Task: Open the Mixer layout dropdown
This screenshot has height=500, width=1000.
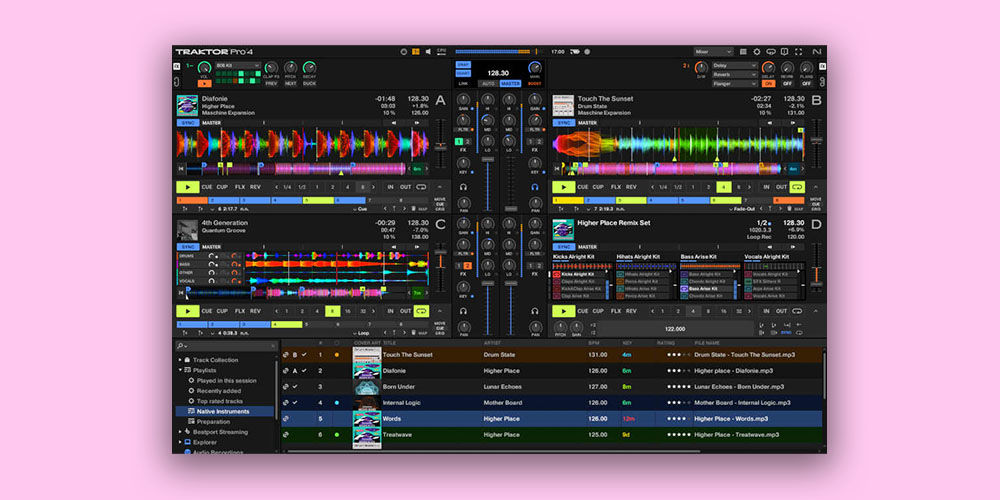Action: (714, 52)
